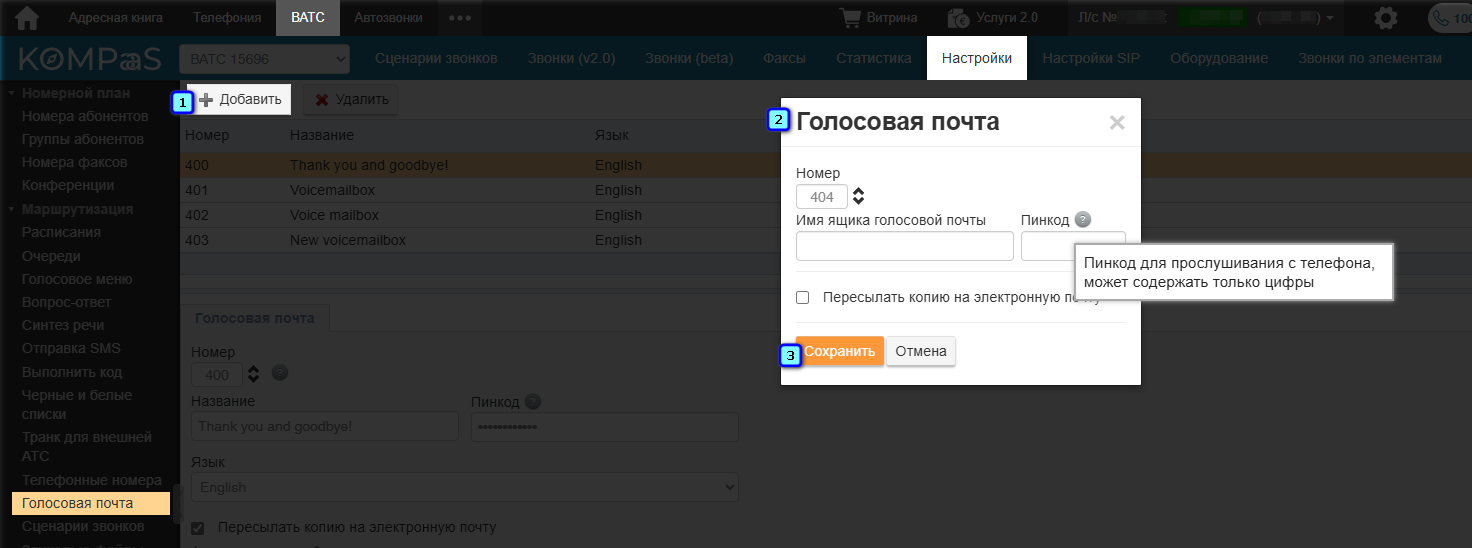Switch to Факсы tab
This screenshot has width=1472, height=548.
click(x=784, y=58)
